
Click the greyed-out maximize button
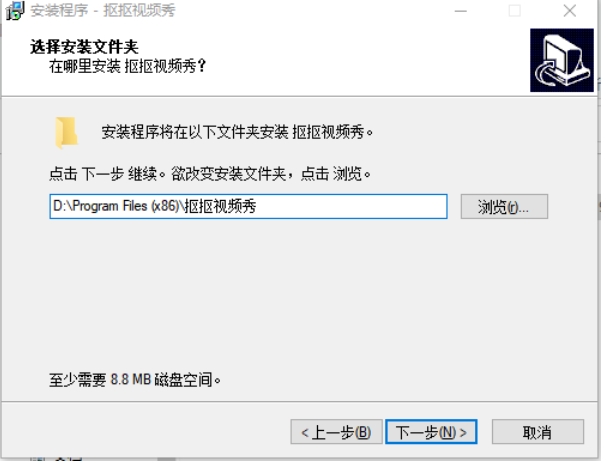click(514, 11)
